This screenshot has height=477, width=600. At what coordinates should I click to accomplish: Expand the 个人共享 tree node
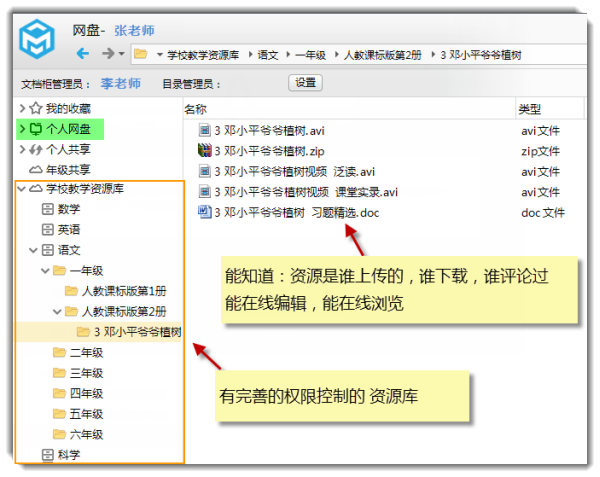coord(22,149)
